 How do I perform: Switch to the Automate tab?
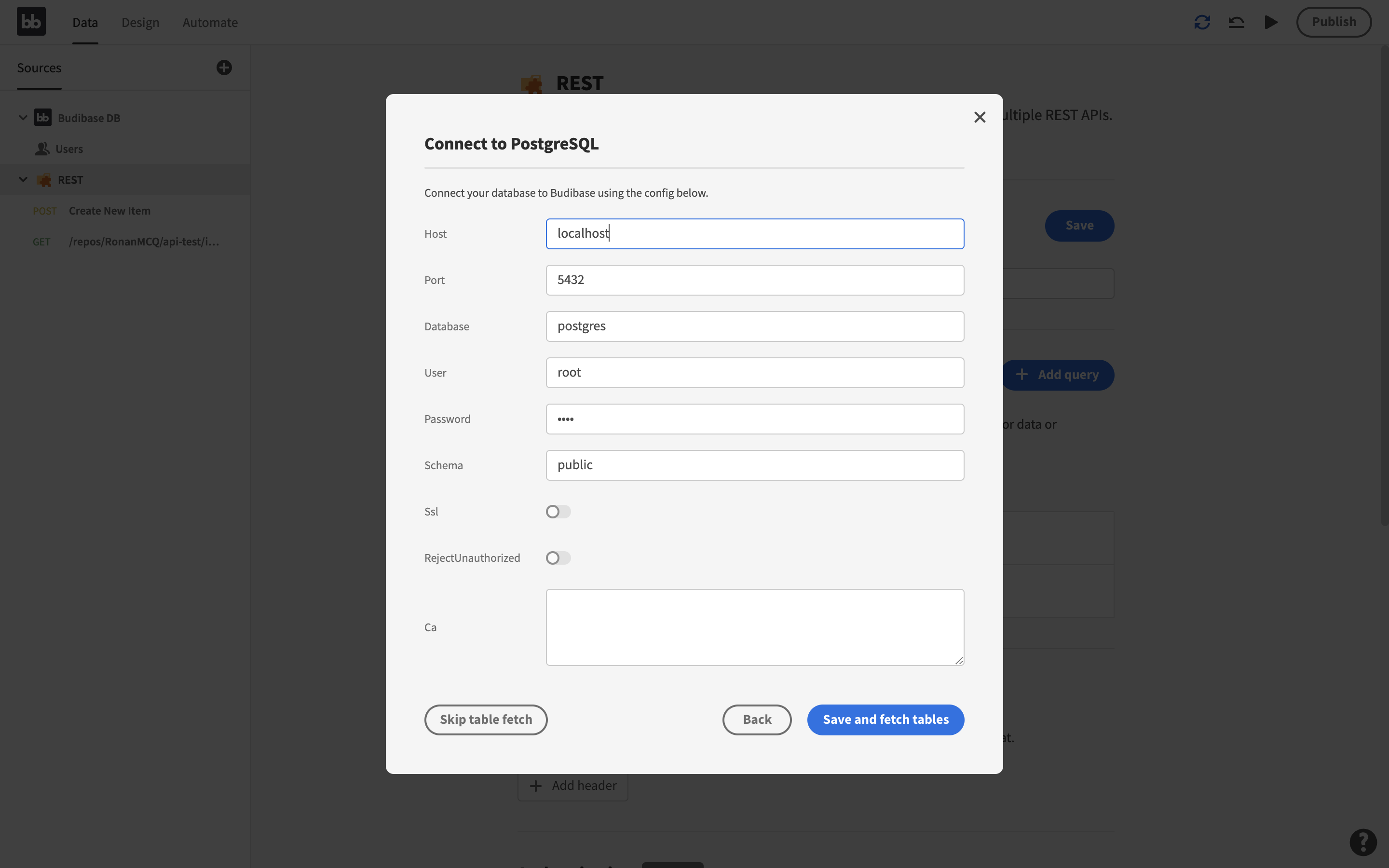(x=210, y=21)
